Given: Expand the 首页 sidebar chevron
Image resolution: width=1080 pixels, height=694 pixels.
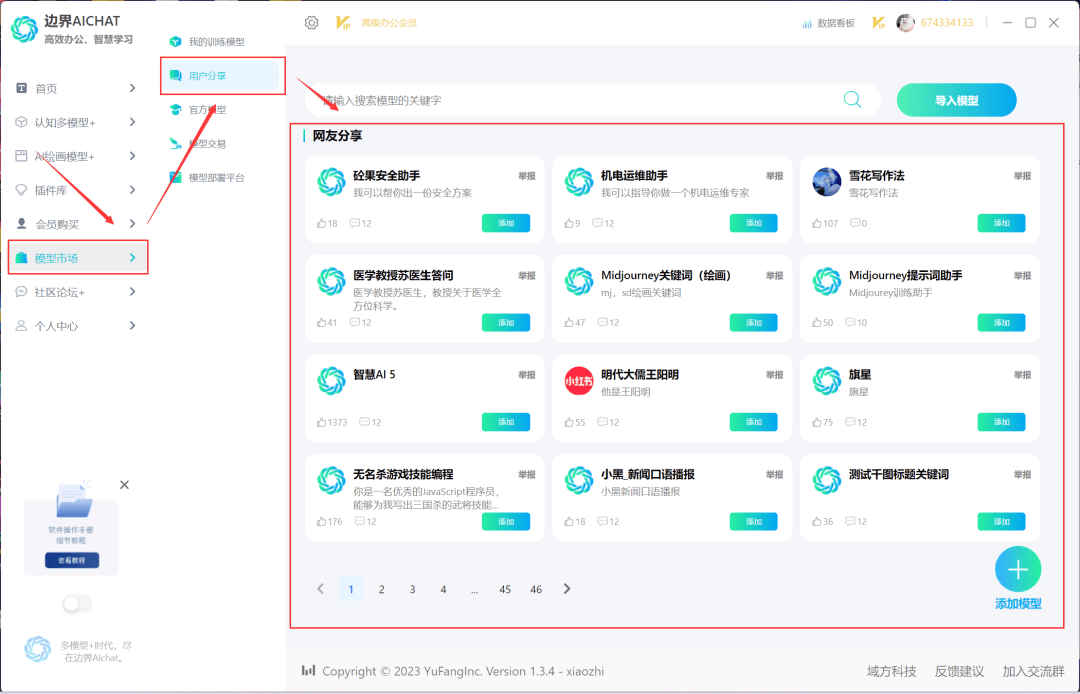Looking at the screenshot, I should (x=132, y=88).
